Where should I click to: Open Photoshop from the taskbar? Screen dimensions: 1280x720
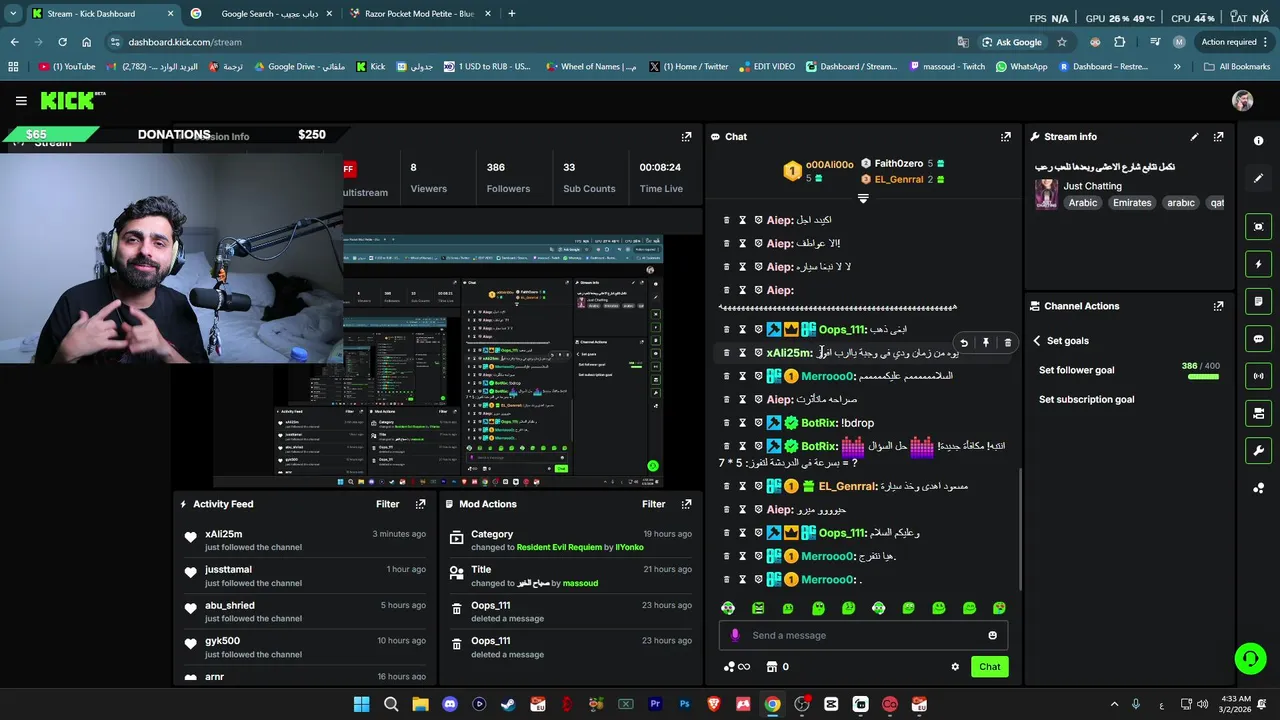684,704
